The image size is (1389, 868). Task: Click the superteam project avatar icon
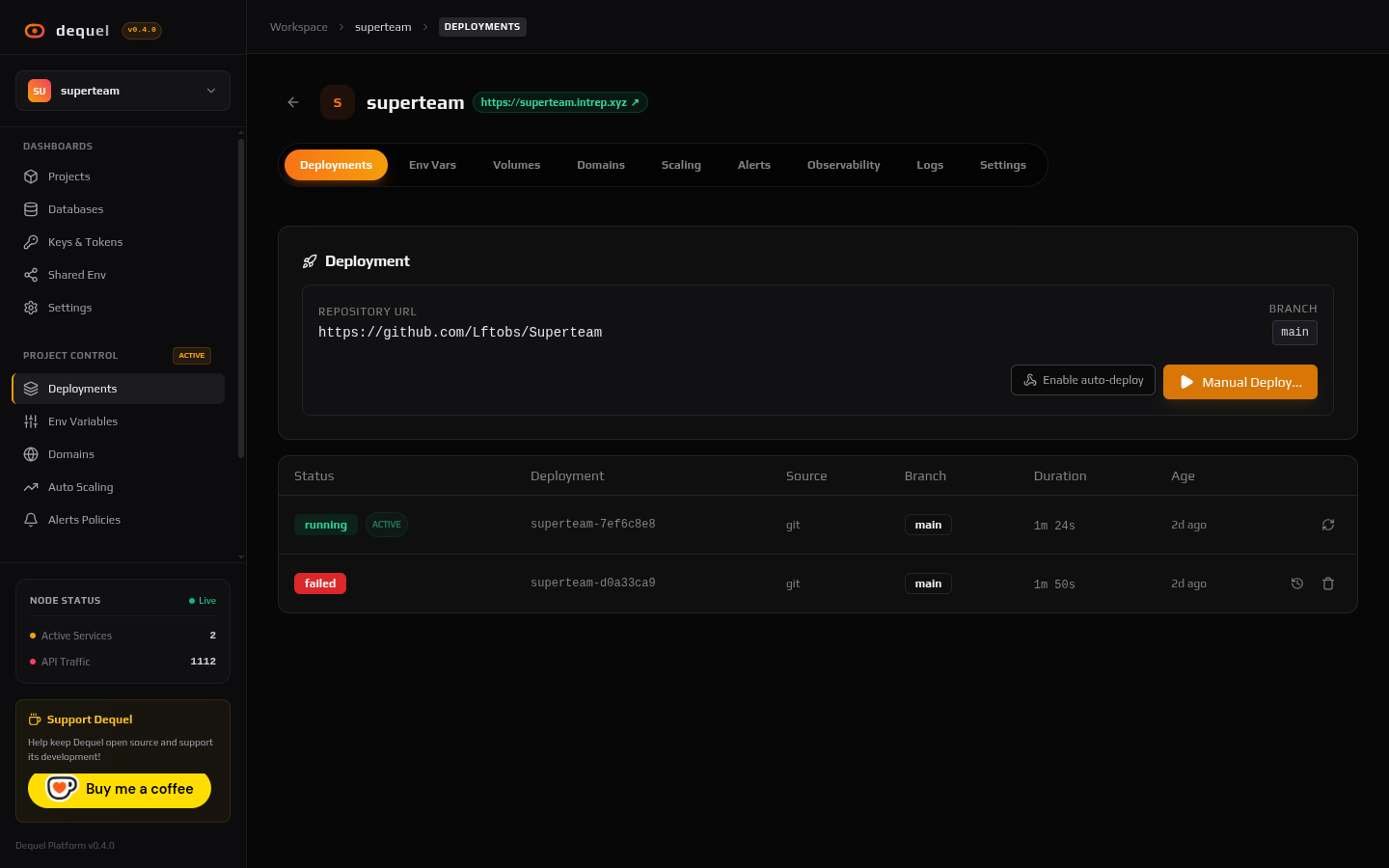(x=338, y=102)
